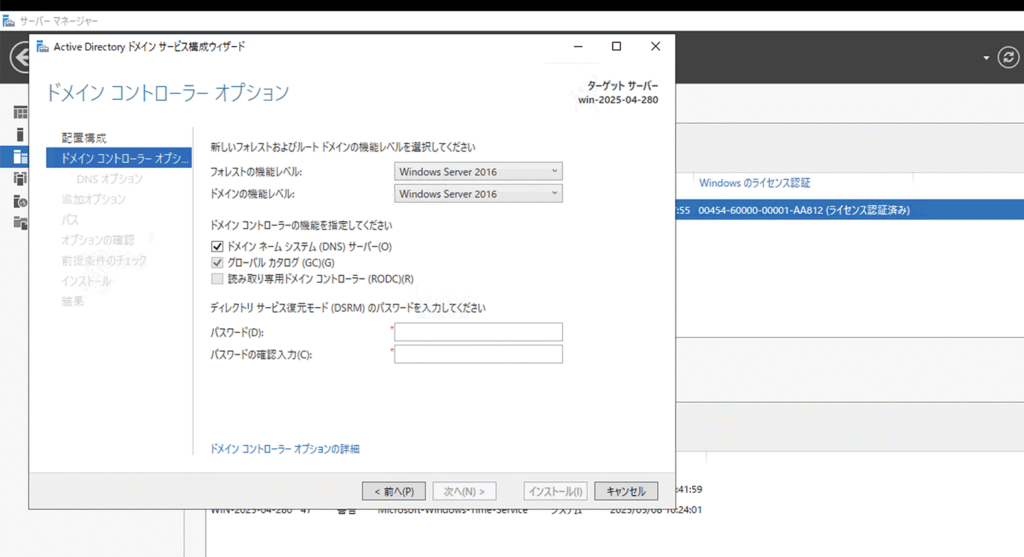
Task: Maximize the wizard window
Action: (x=616, y=46)
